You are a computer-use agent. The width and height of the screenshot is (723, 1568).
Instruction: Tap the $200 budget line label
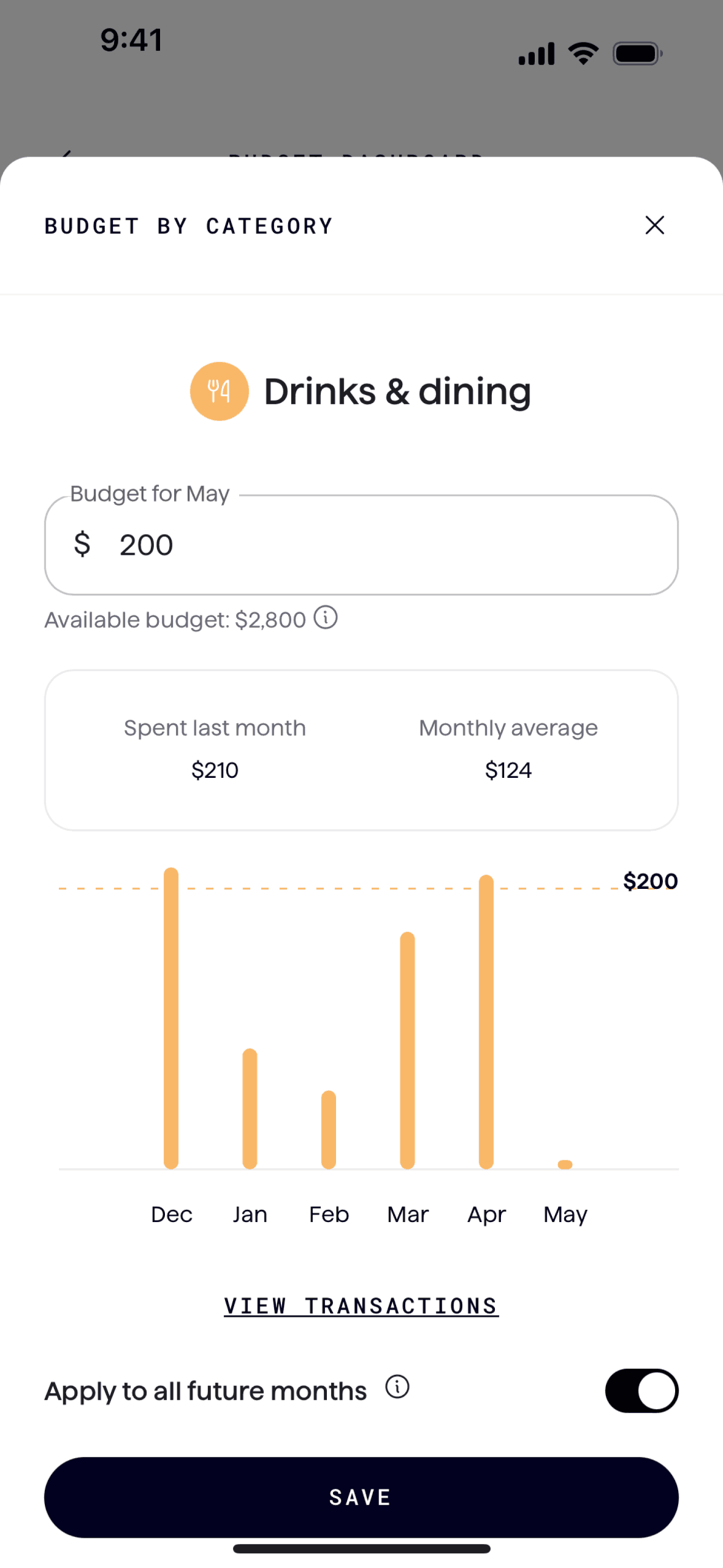tap(650, 881)
